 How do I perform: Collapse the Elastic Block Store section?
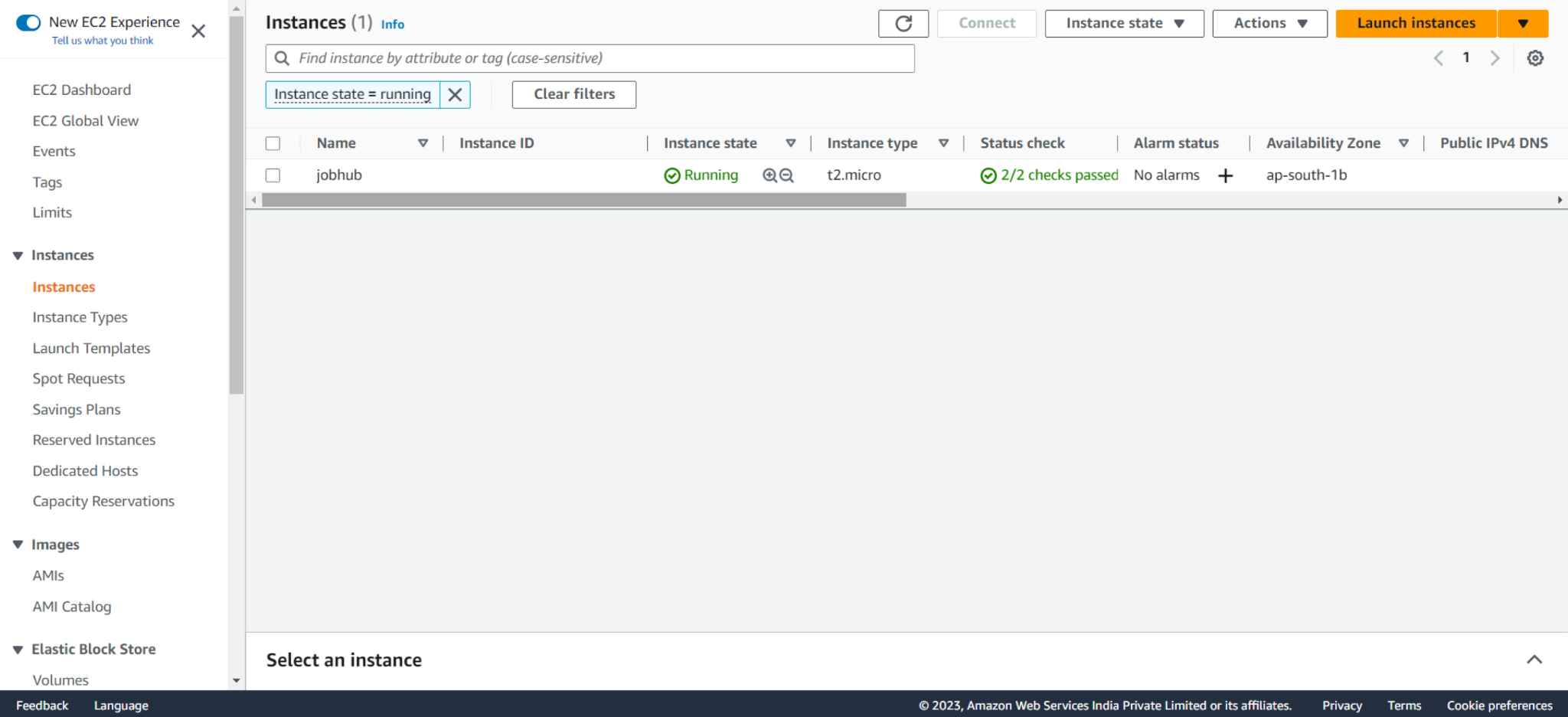point(18,650)
